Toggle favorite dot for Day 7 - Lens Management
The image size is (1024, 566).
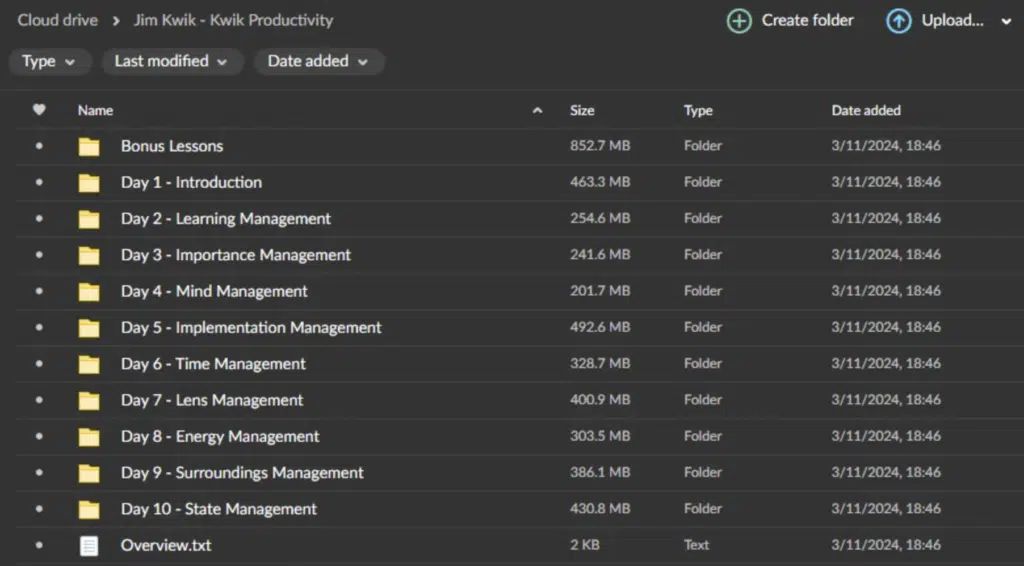coord(39,400)
